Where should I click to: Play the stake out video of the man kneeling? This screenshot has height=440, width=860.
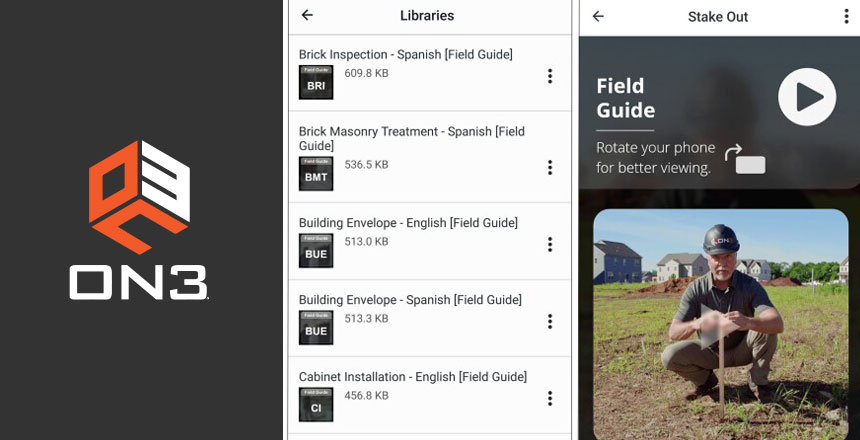tap(721, 324)
